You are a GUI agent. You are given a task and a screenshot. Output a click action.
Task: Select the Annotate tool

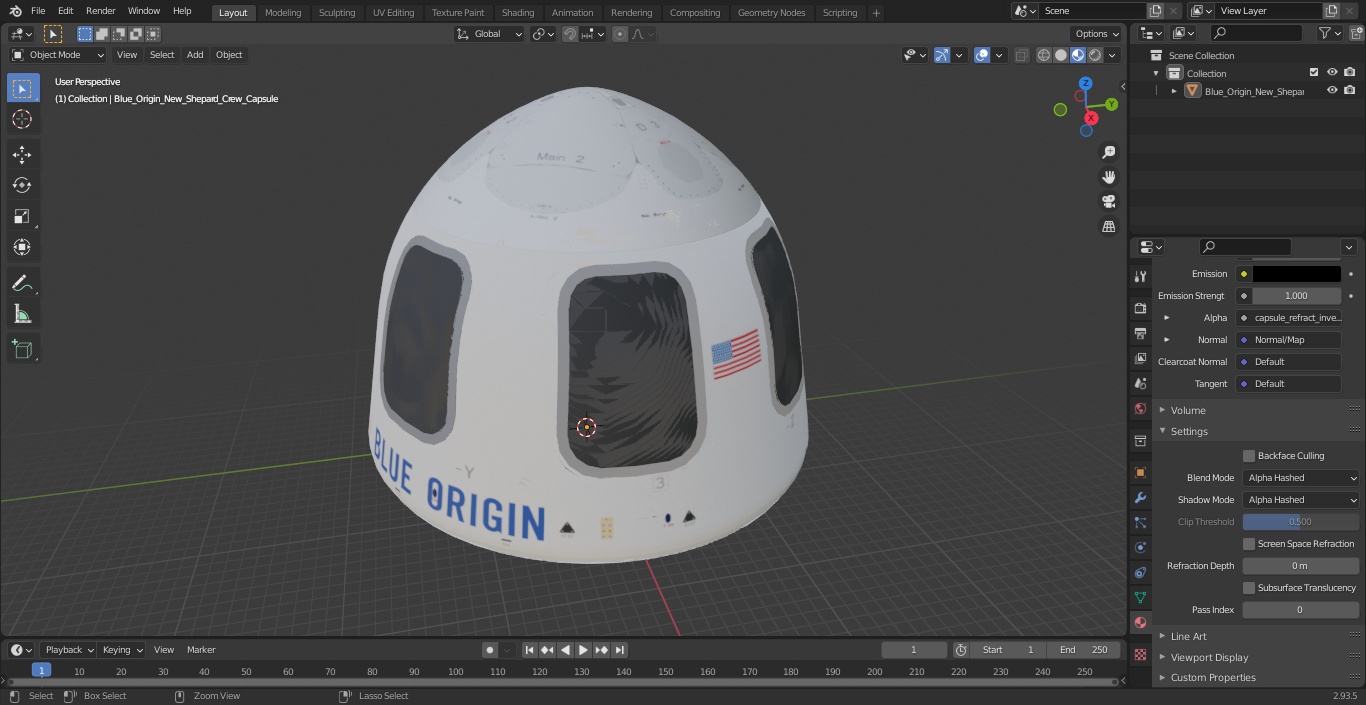coord(22,283)
